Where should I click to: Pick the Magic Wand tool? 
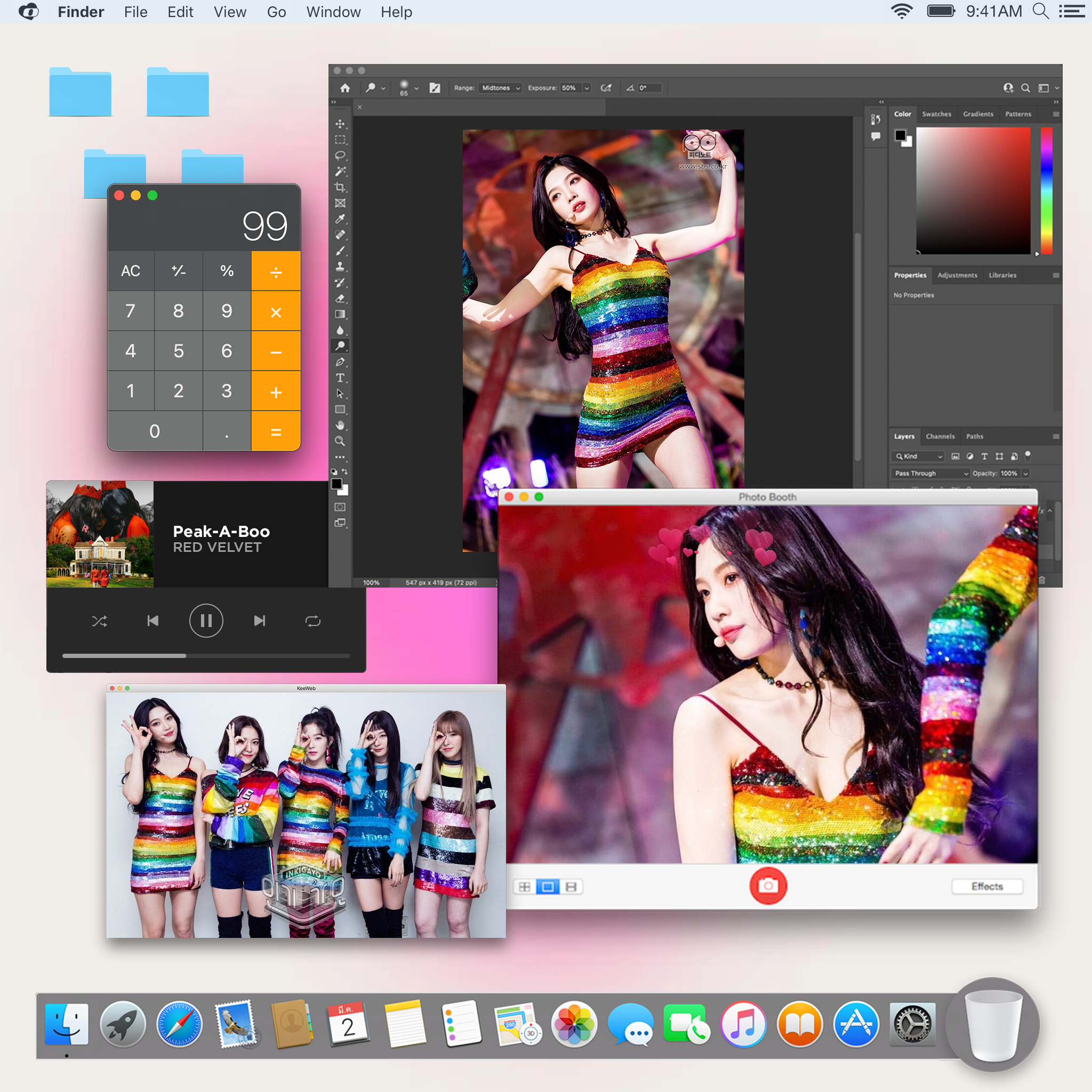pos(340,171)
